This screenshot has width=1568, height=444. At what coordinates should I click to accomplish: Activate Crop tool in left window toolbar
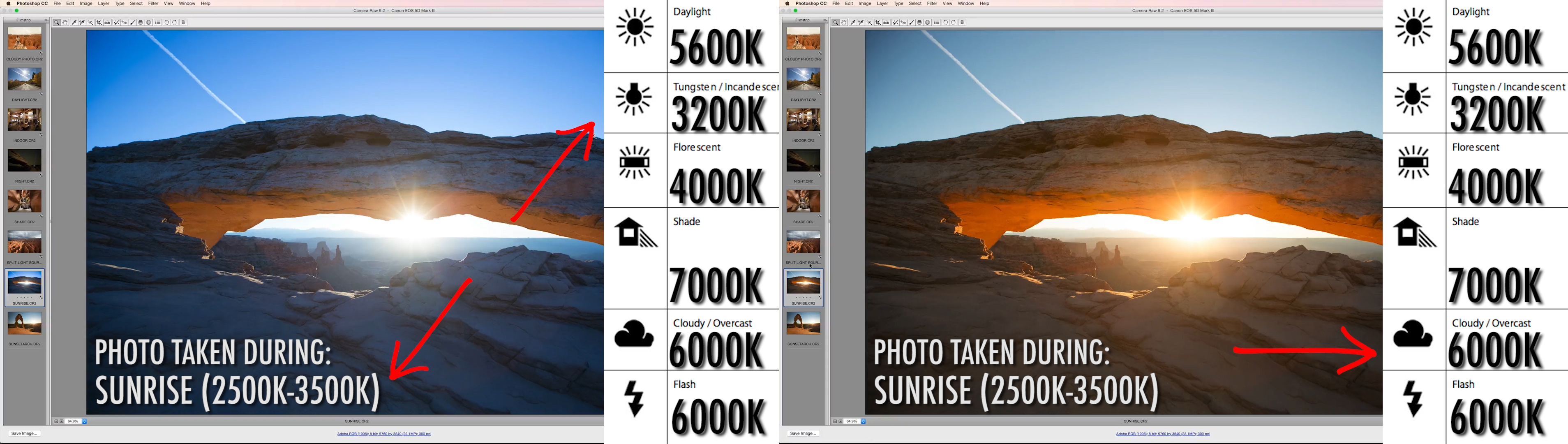click(99, 23)
